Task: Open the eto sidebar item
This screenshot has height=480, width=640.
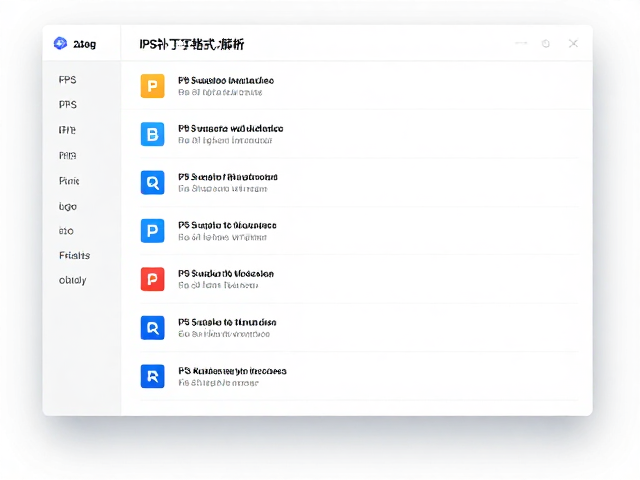Action: [66, 231]
